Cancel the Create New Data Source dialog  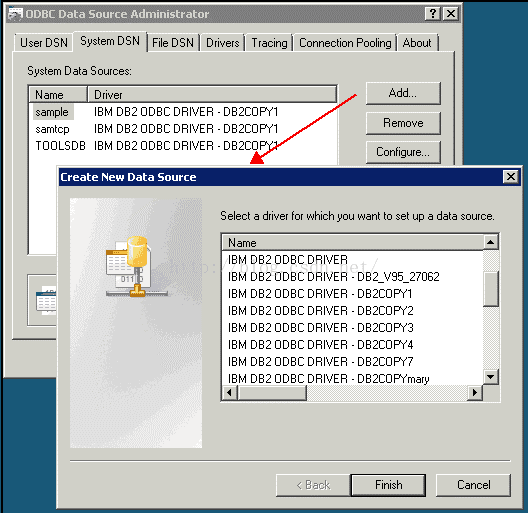(x=473, y=485)
